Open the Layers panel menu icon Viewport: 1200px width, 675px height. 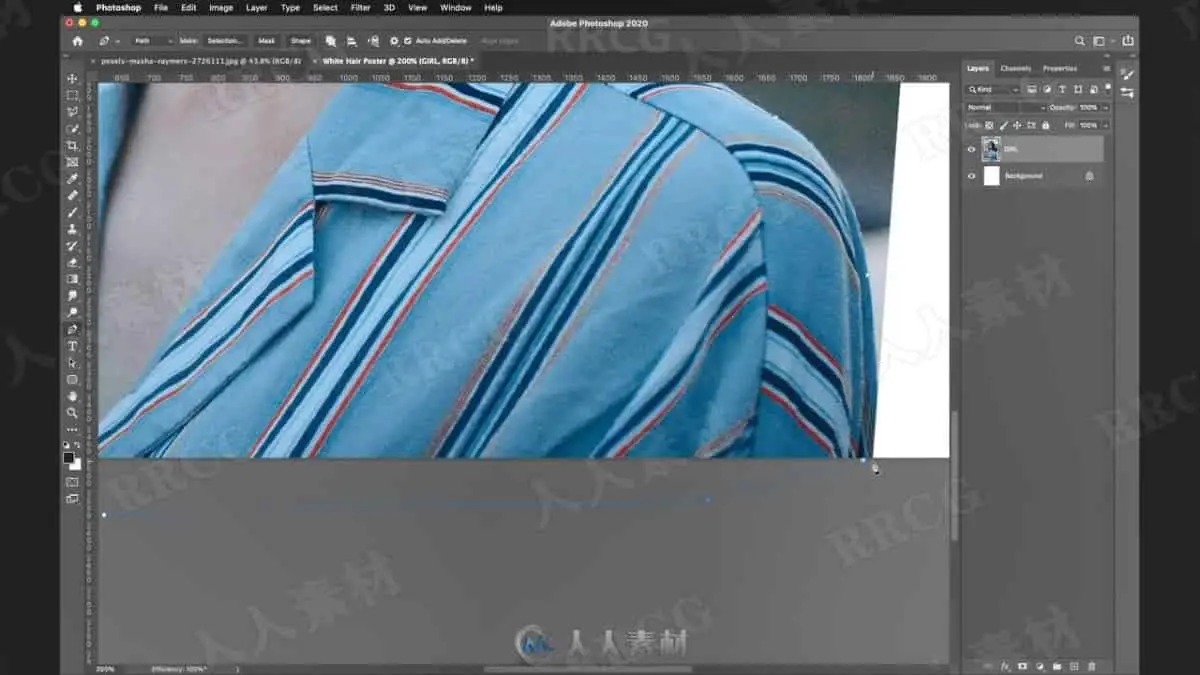(1106, 69)
